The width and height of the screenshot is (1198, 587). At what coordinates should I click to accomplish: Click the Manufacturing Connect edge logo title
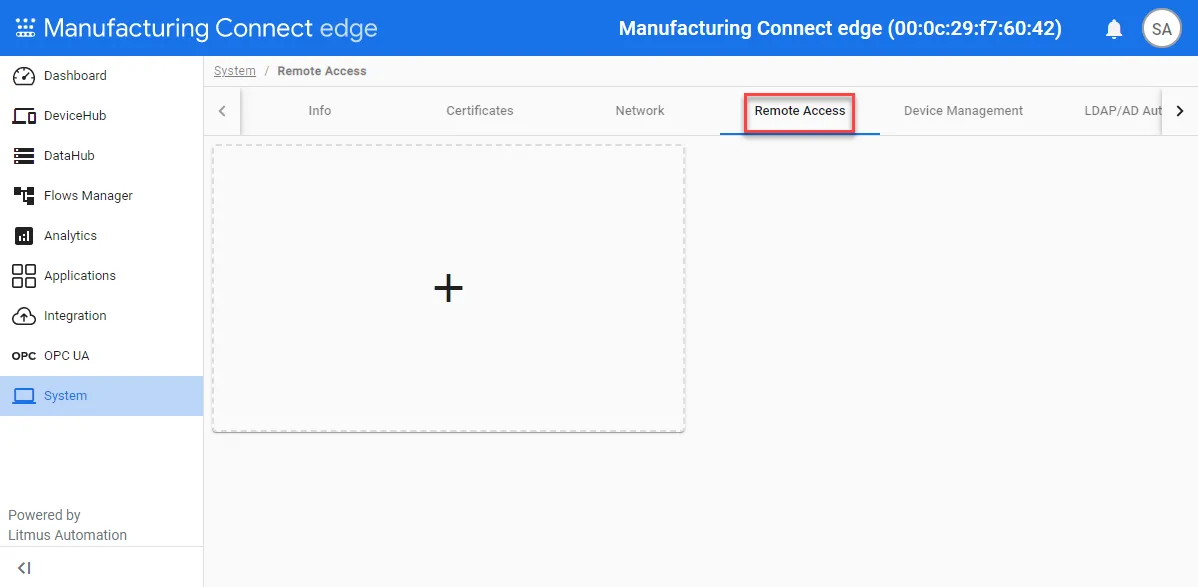pos(211,28)
